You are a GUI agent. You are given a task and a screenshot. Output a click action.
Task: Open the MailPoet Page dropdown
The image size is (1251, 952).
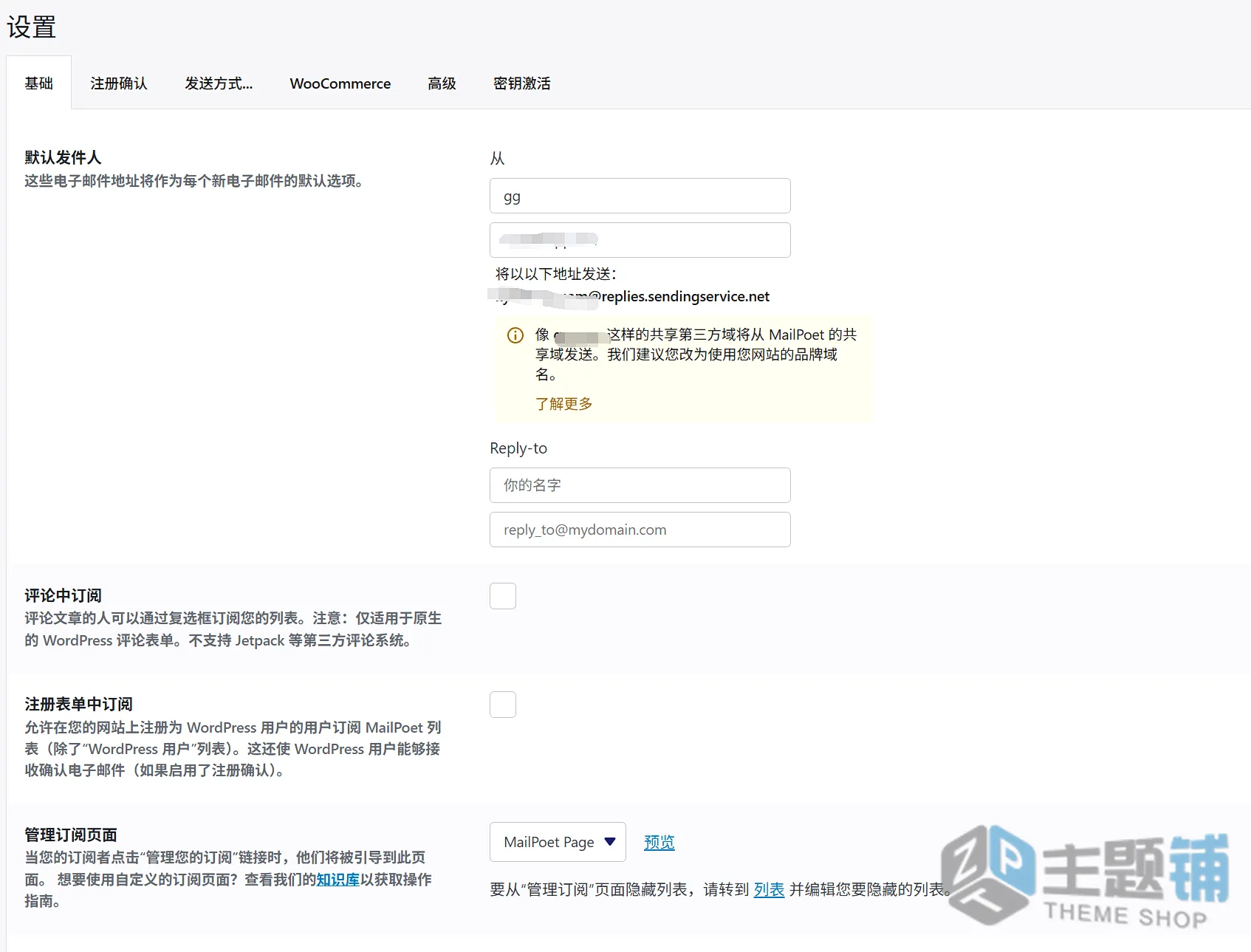558,842
